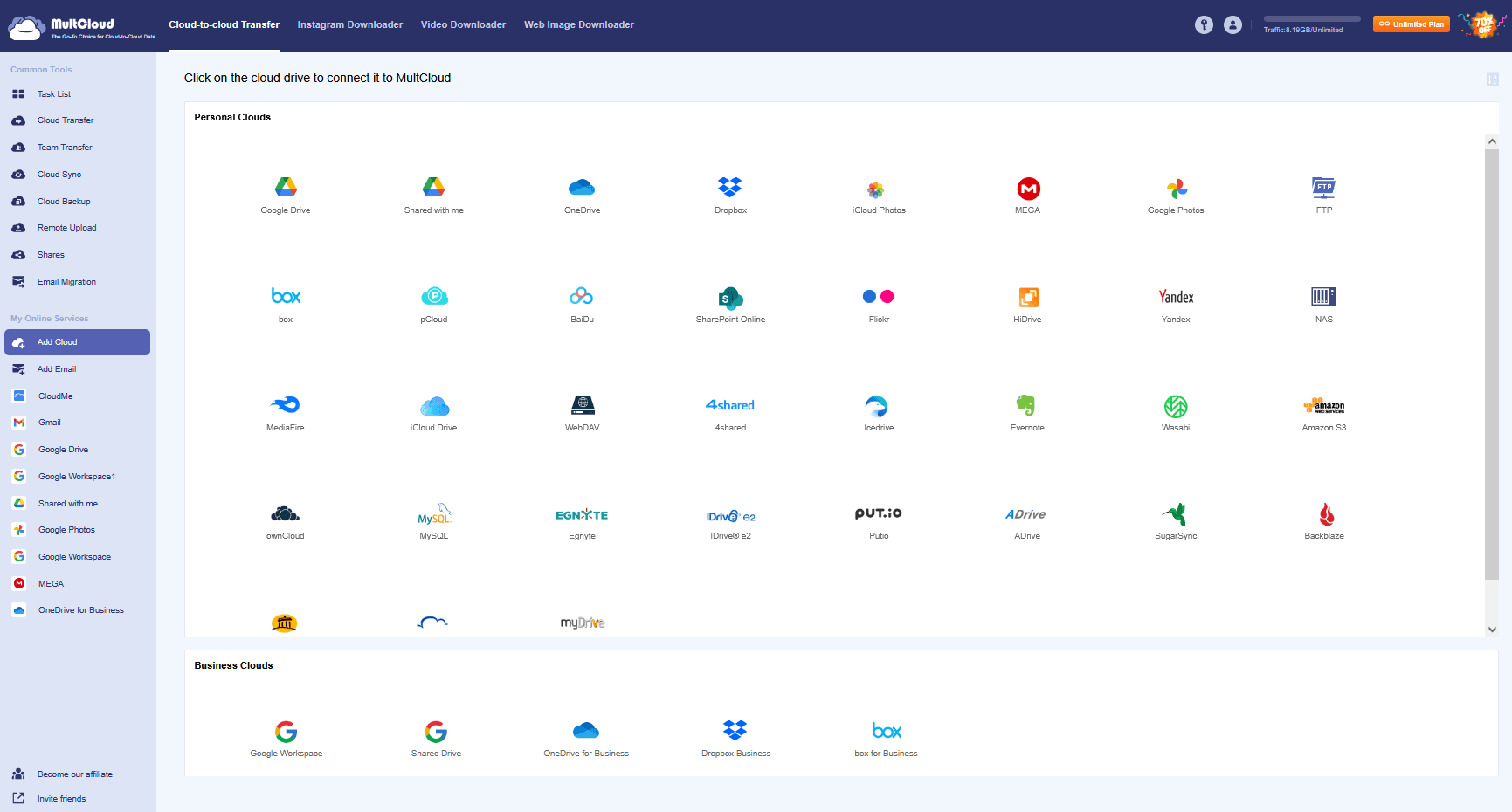The height and width of the screenshot is (812, 1512).
Task: Select the Backblaze cloud icon
Action: click(1324, 514)
